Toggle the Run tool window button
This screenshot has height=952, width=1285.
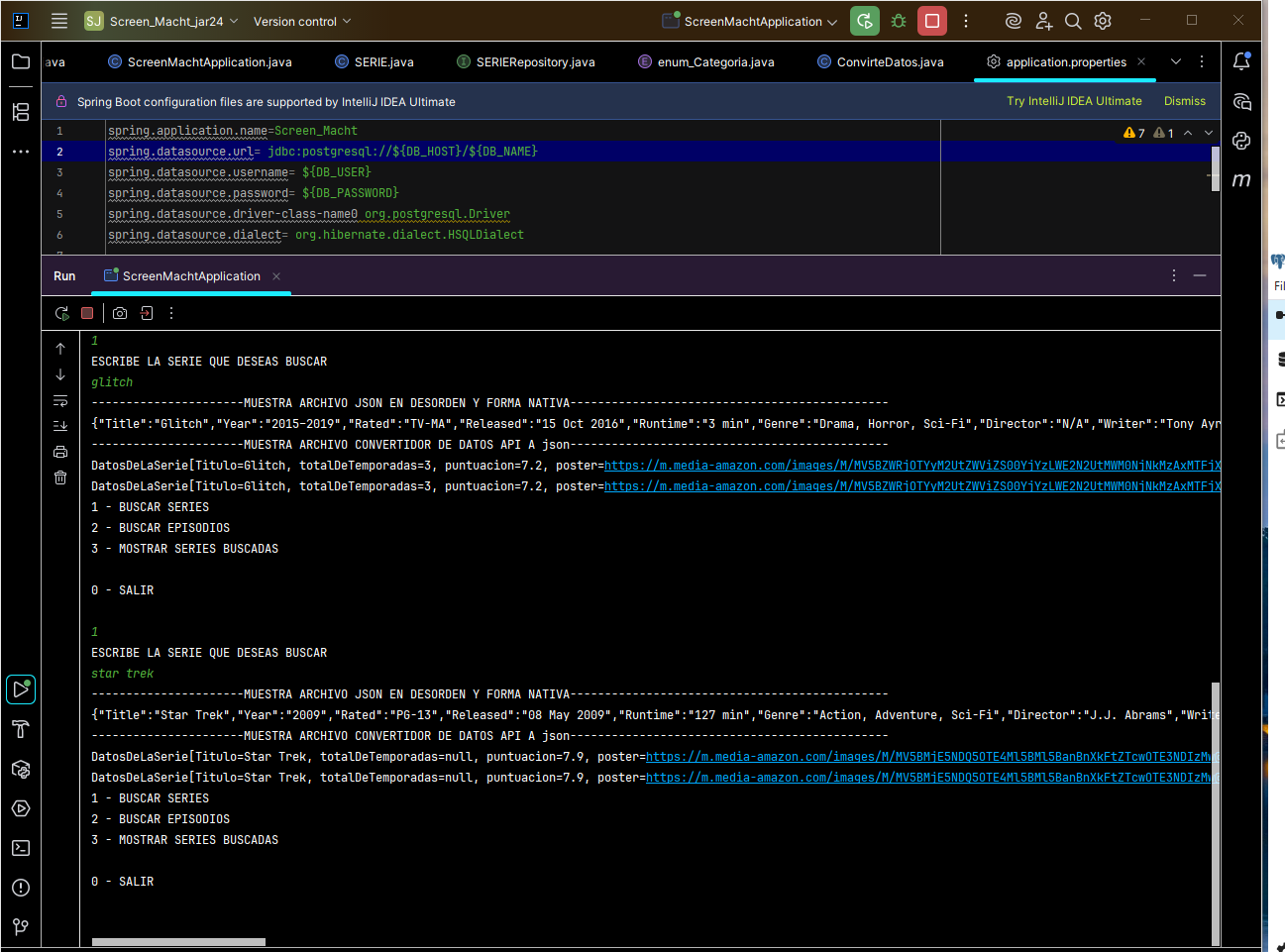21,689
